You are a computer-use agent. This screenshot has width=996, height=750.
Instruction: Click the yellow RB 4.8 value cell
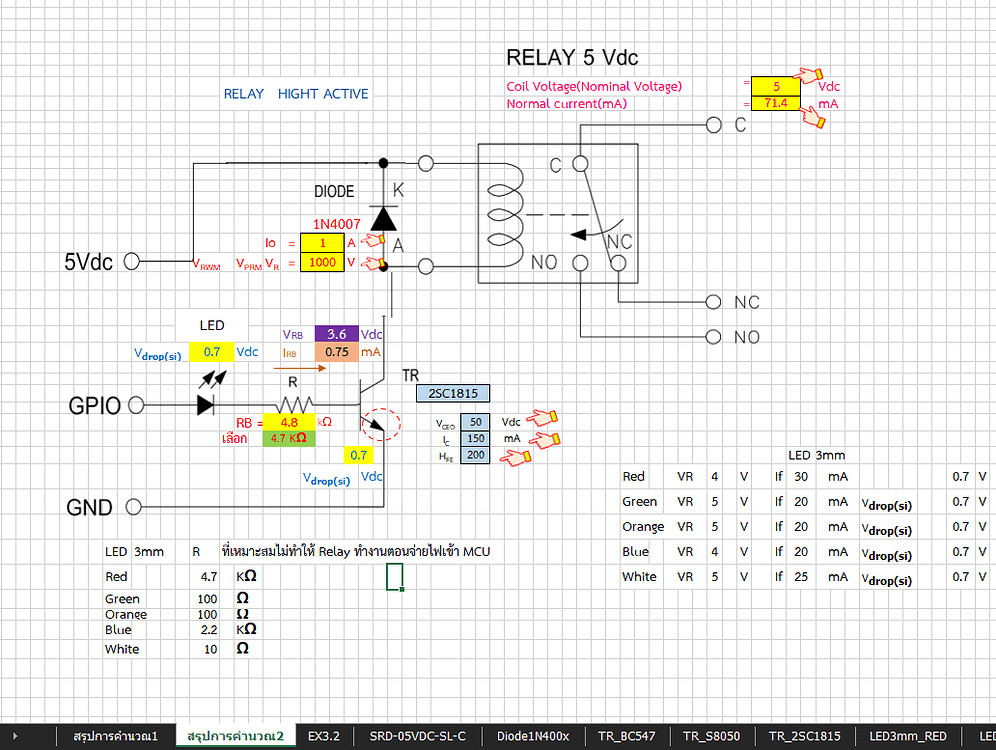288,422
